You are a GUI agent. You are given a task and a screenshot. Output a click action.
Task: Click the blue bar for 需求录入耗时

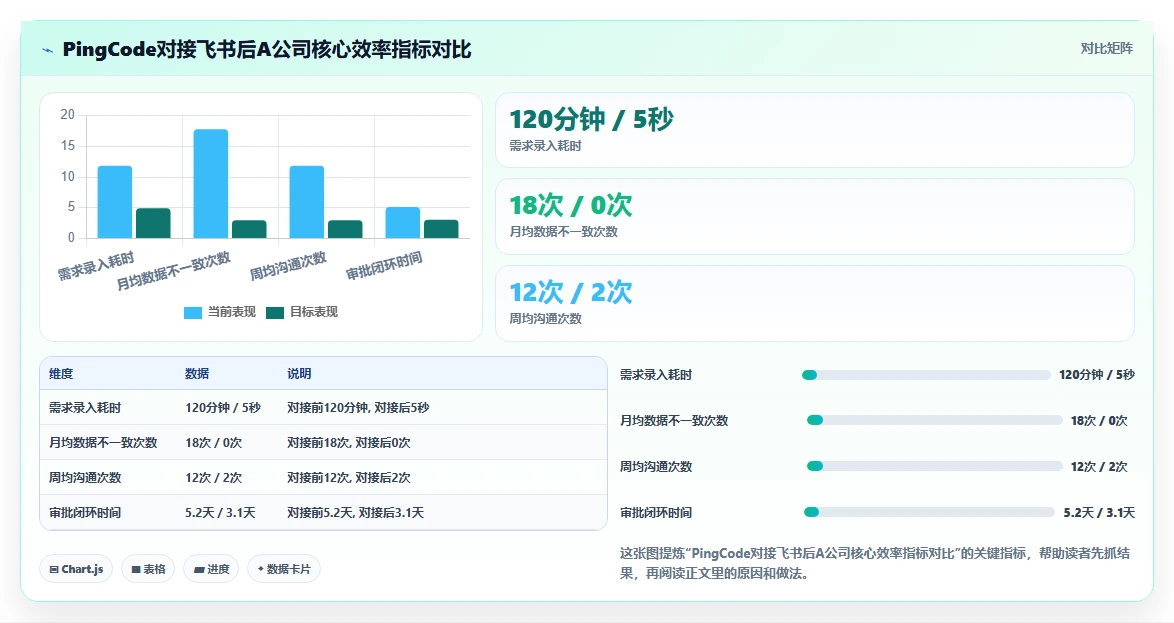[115, 202]
